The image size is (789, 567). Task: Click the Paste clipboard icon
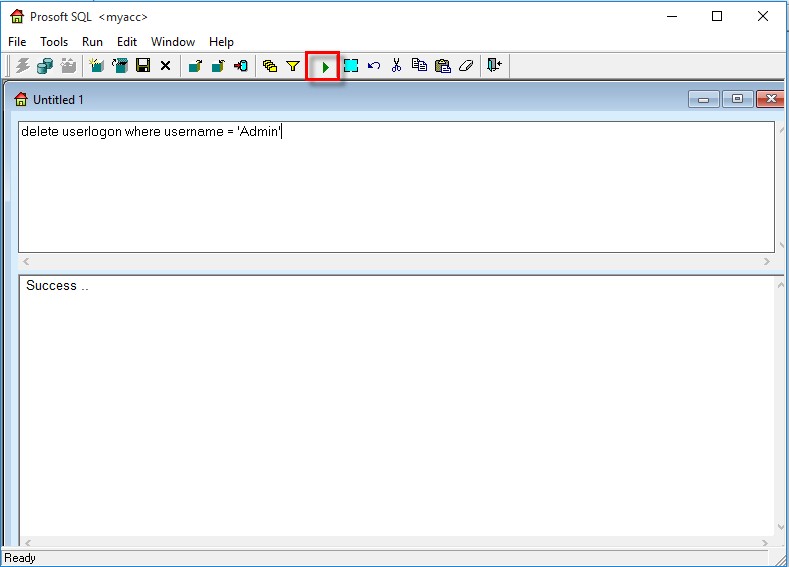pyautogui.click(x=442, y=66)
